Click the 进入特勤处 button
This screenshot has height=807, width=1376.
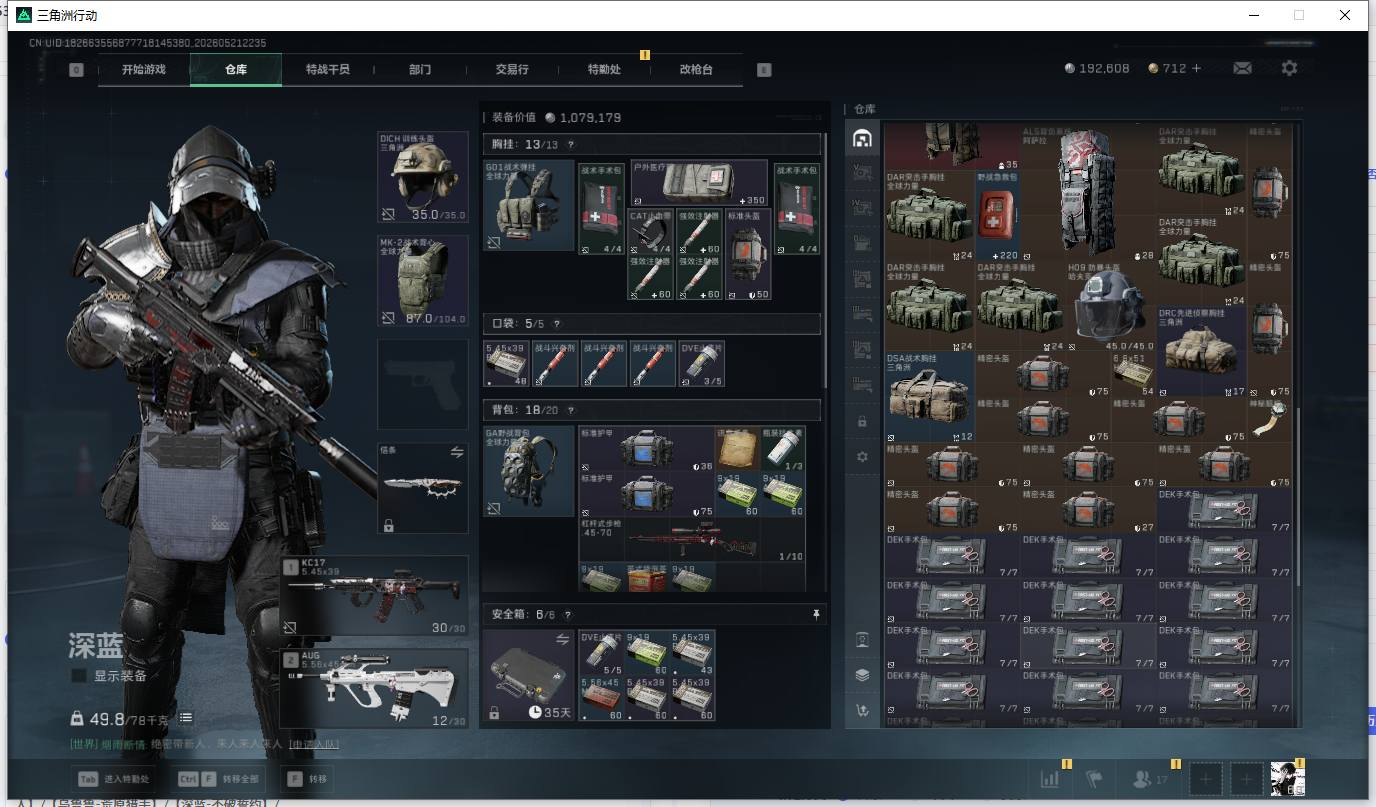(x=112, y=779)
